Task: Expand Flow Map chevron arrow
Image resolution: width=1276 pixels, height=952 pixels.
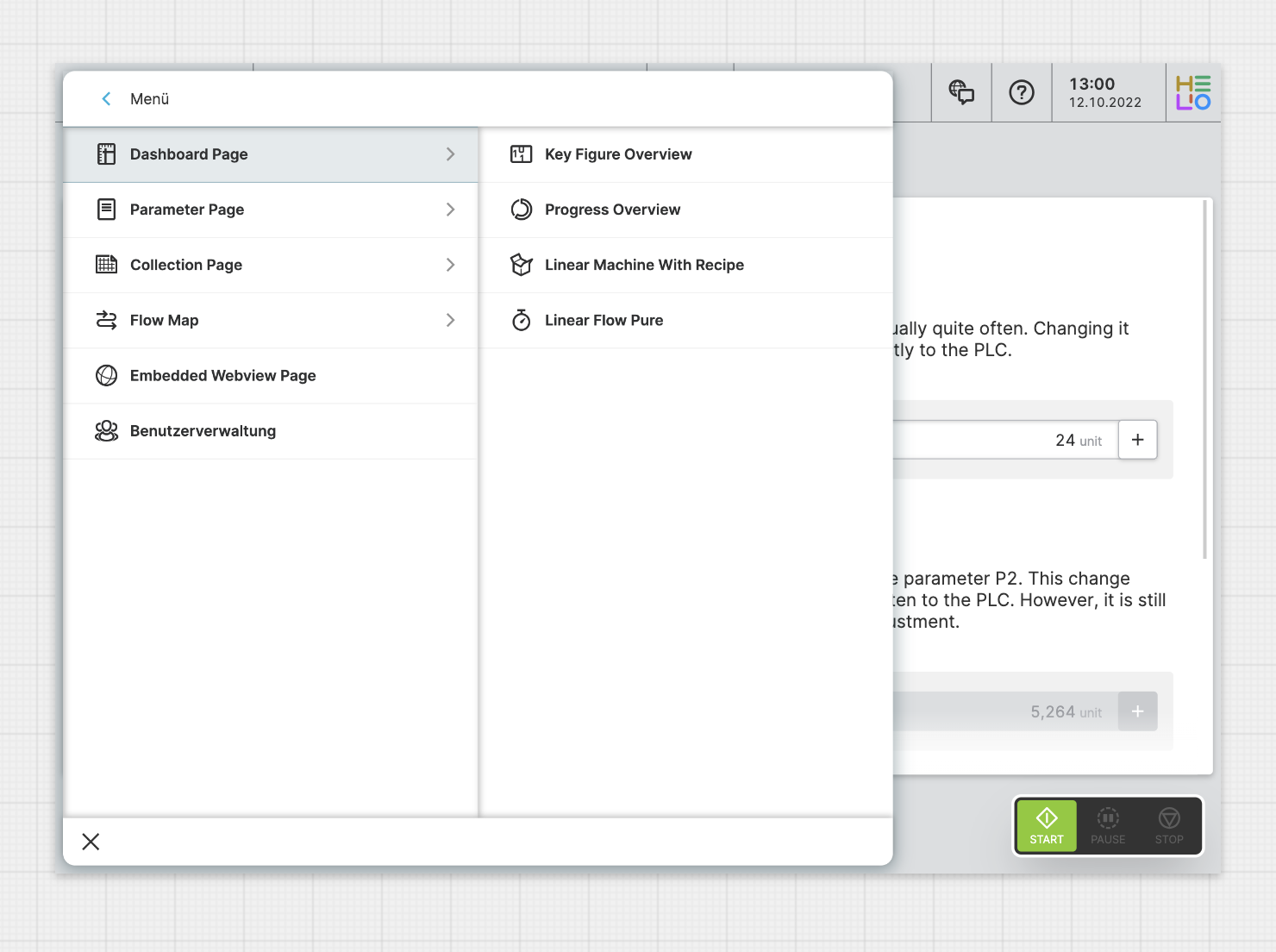Action: tap(450, 320)
